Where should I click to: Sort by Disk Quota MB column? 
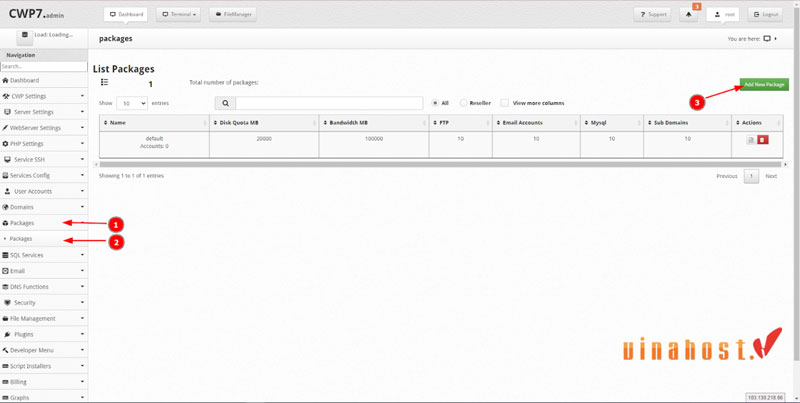point(264,123)
